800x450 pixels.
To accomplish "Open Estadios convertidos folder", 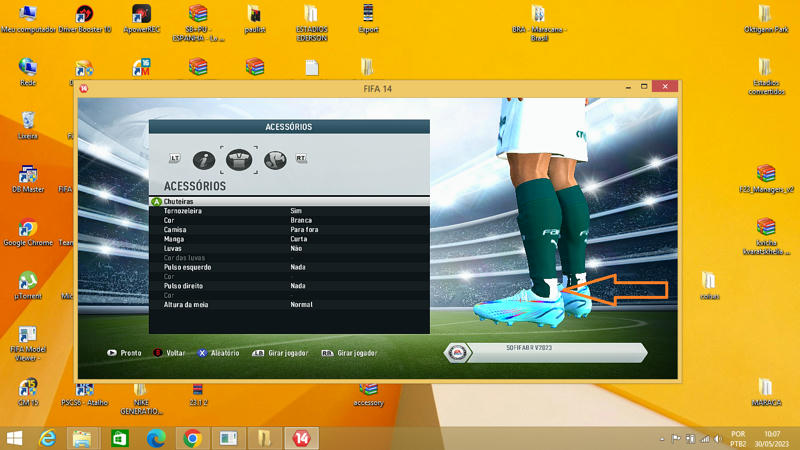I will pos(766,77).
